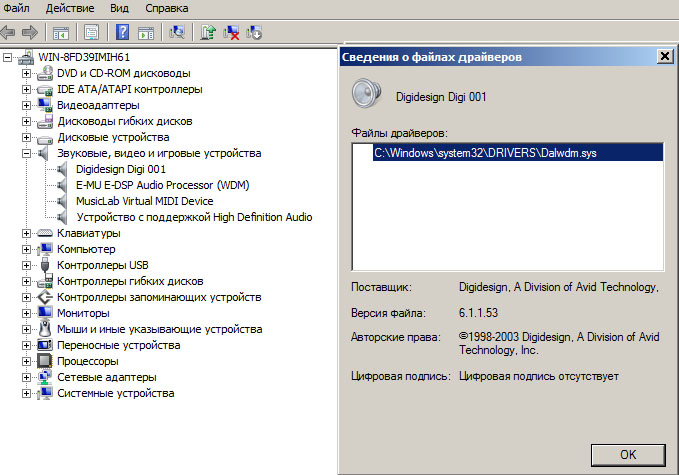Expand Контроллеры запоминающих устройств node
Image resolution: width=679 pixels, height=475 pixels.
[26, 297]
